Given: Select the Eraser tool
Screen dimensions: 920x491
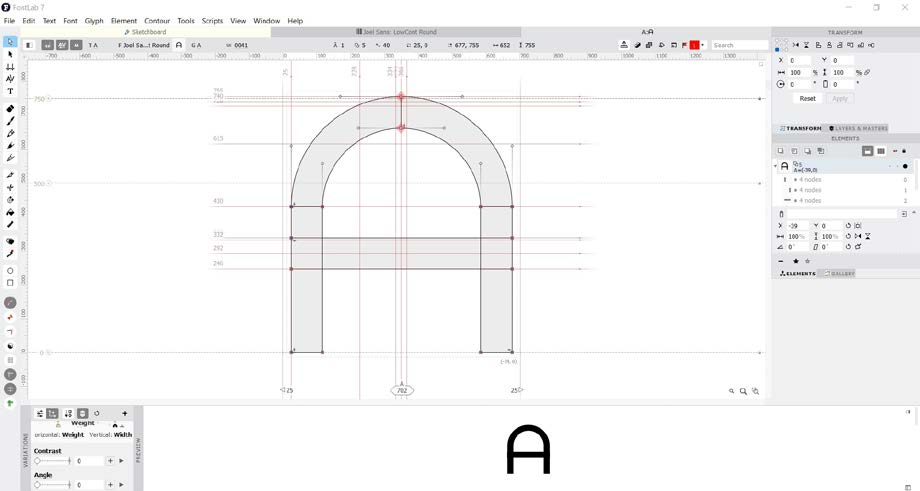Looking at the screenshot, I should 10,109.
